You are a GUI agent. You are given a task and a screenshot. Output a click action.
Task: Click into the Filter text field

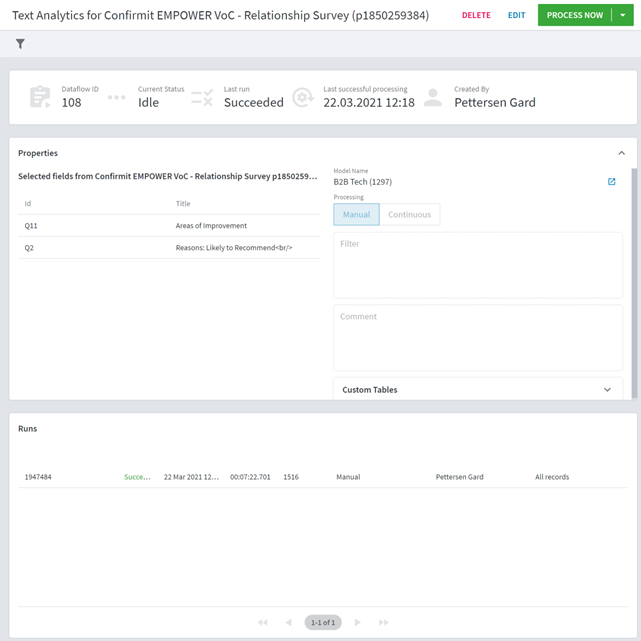tap(477, 265)
